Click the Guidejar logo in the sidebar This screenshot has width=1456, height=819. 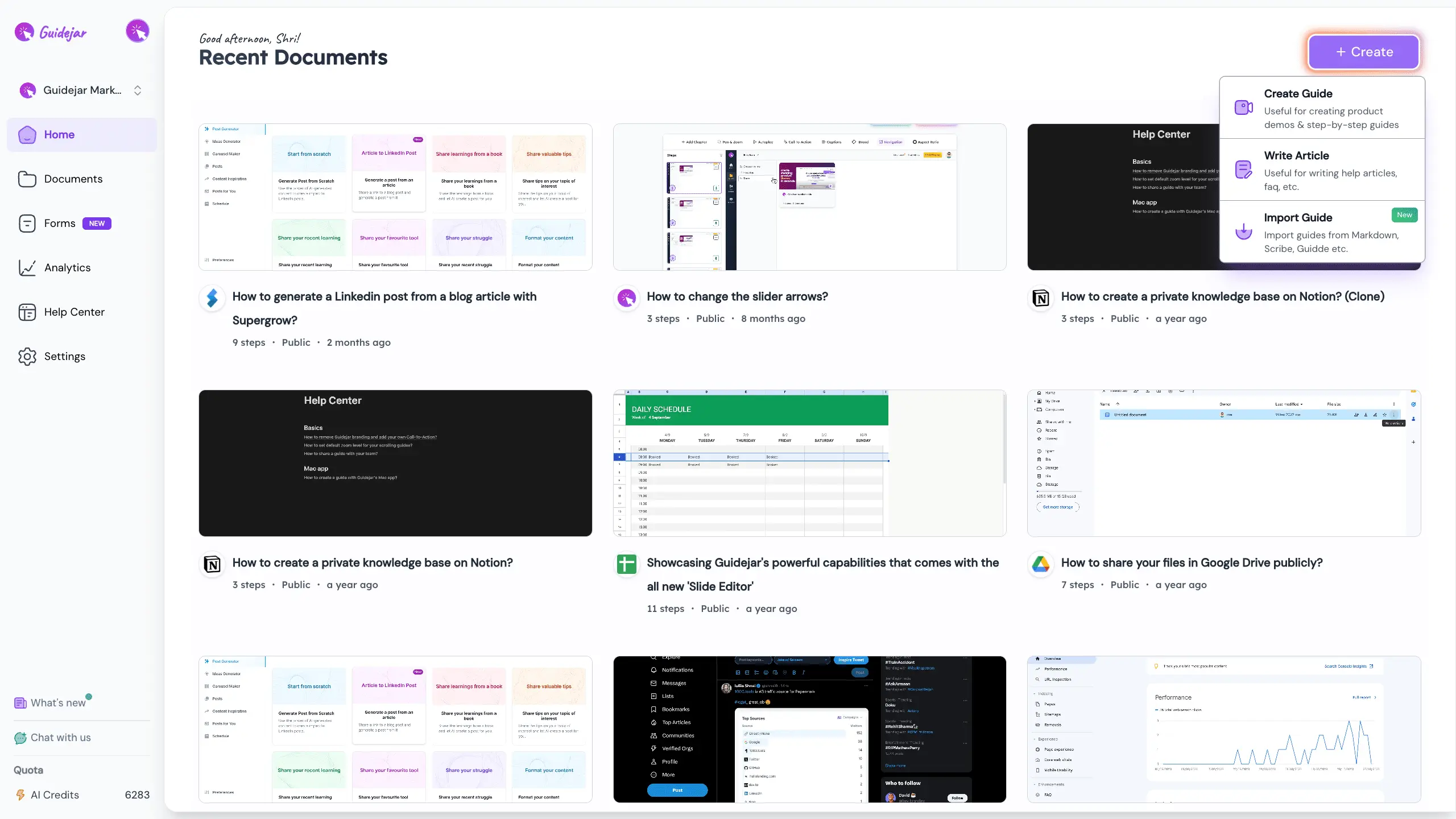coord(51,32)
